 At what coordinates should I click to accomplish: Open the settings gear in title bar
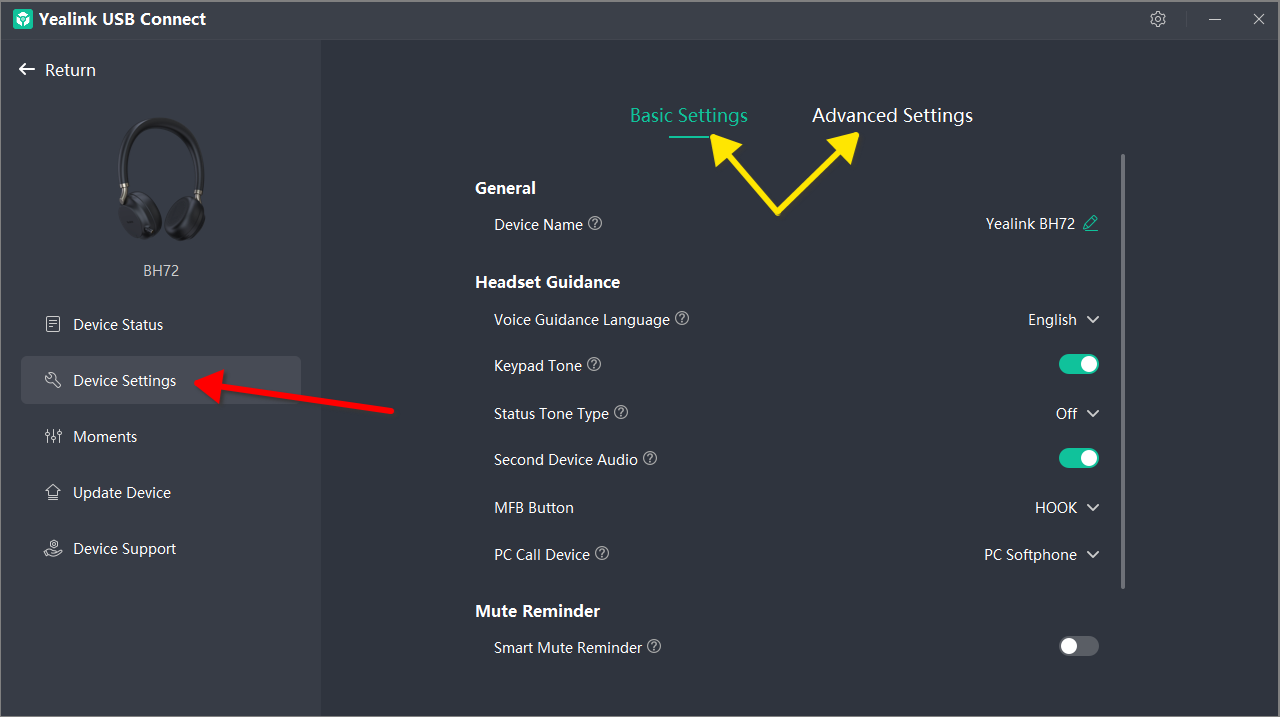tap(1158, 19)
